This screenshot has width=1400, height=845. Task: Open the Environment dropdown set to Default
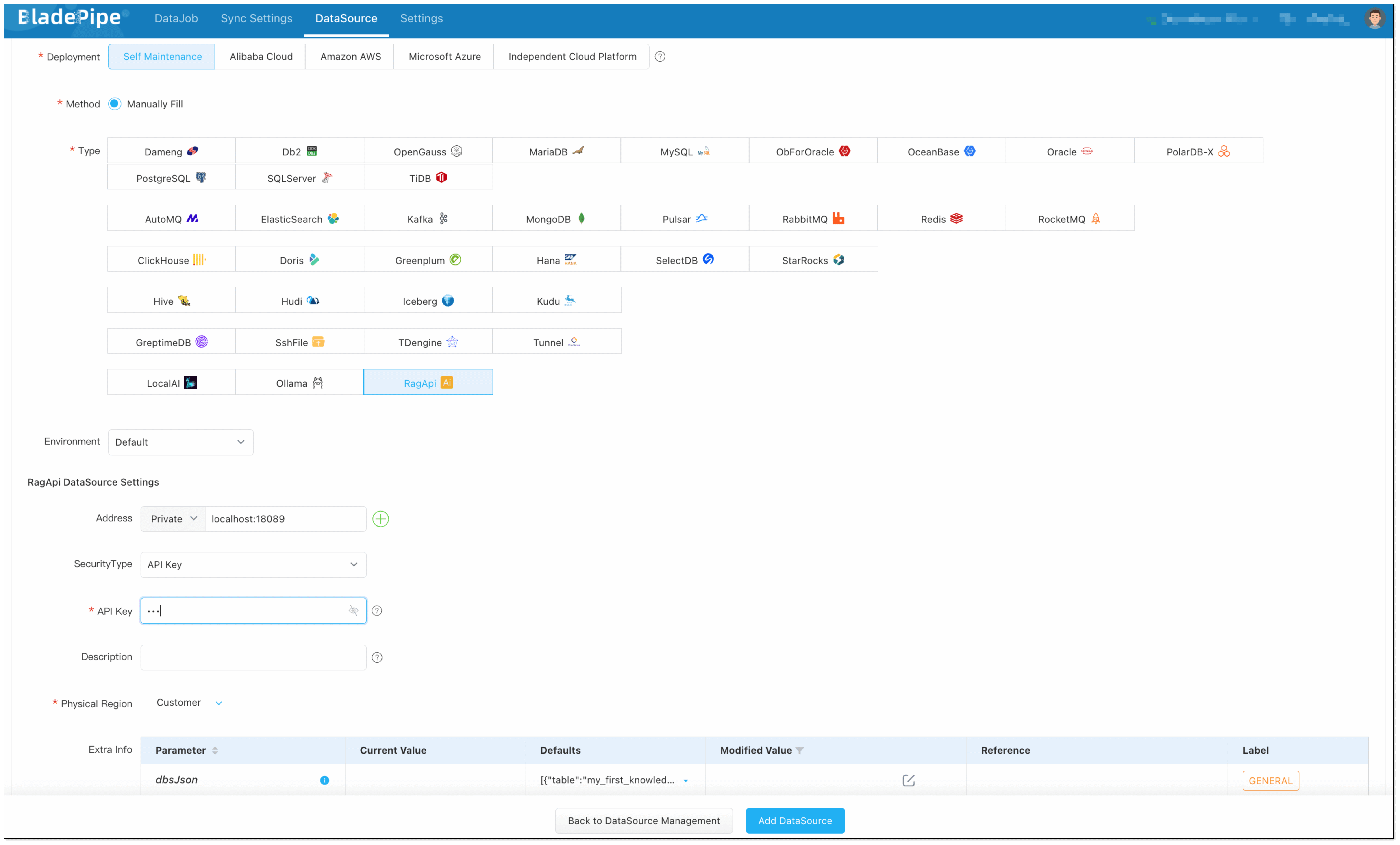(x=180, y=442)
